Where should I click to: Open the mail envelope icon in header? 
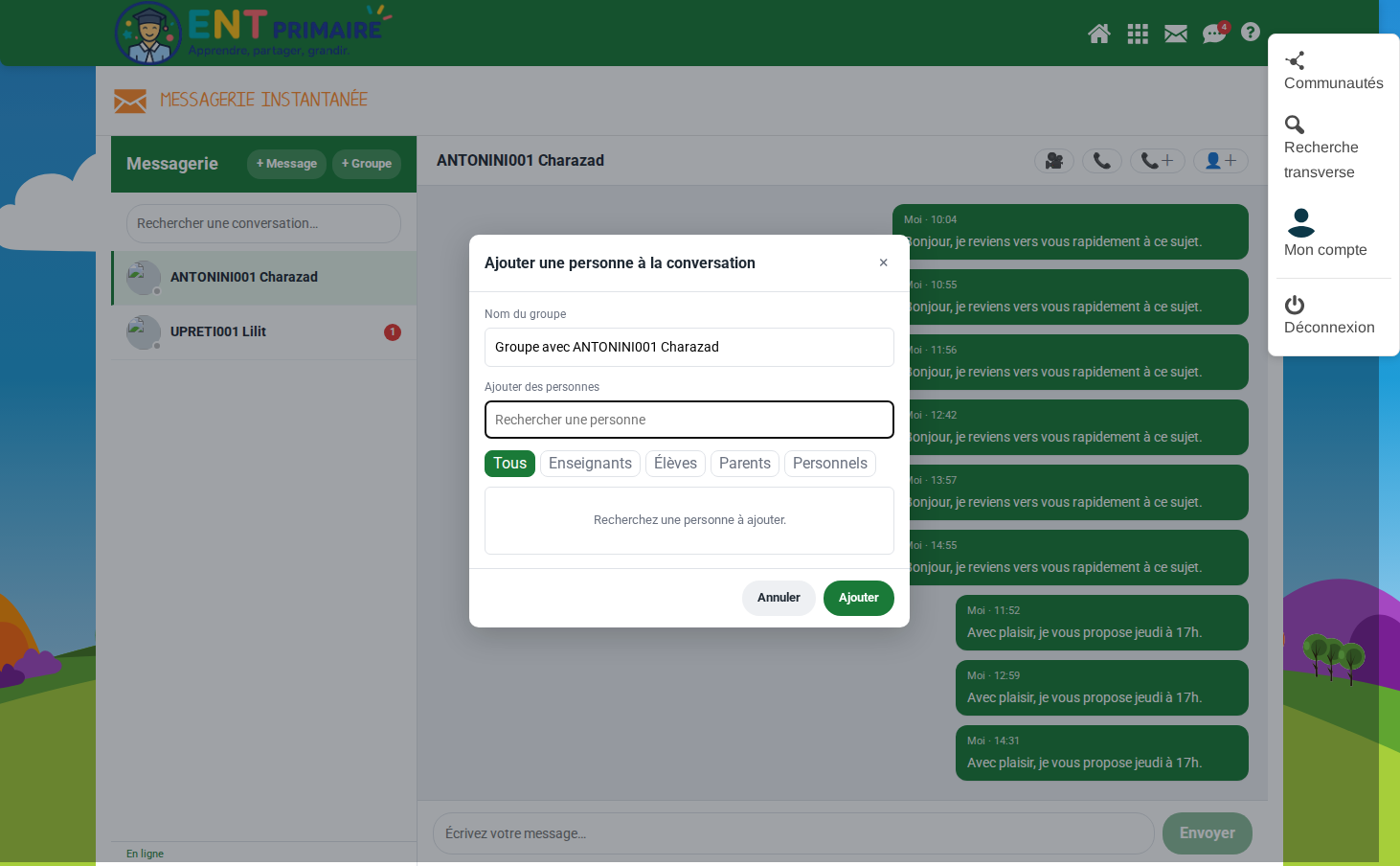pyautogui.click(x=1176, y=34)
